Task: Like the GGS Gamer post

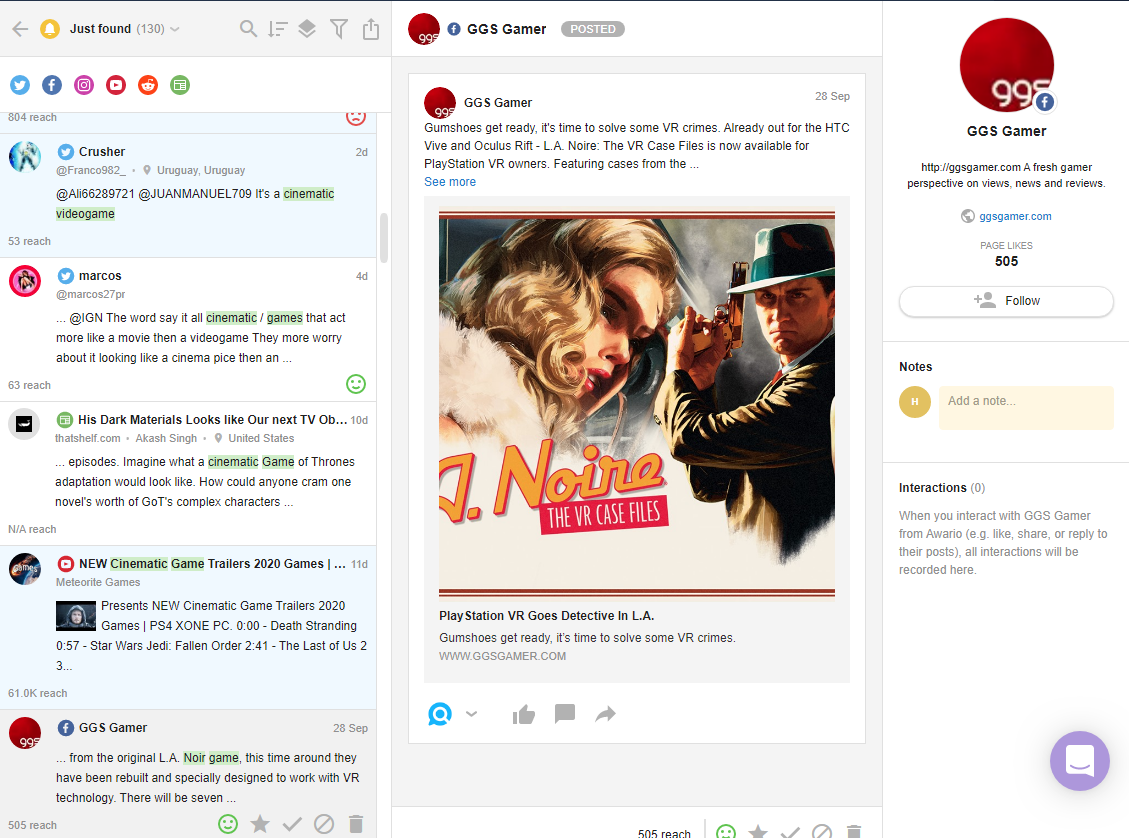Action: coord(523,714)
